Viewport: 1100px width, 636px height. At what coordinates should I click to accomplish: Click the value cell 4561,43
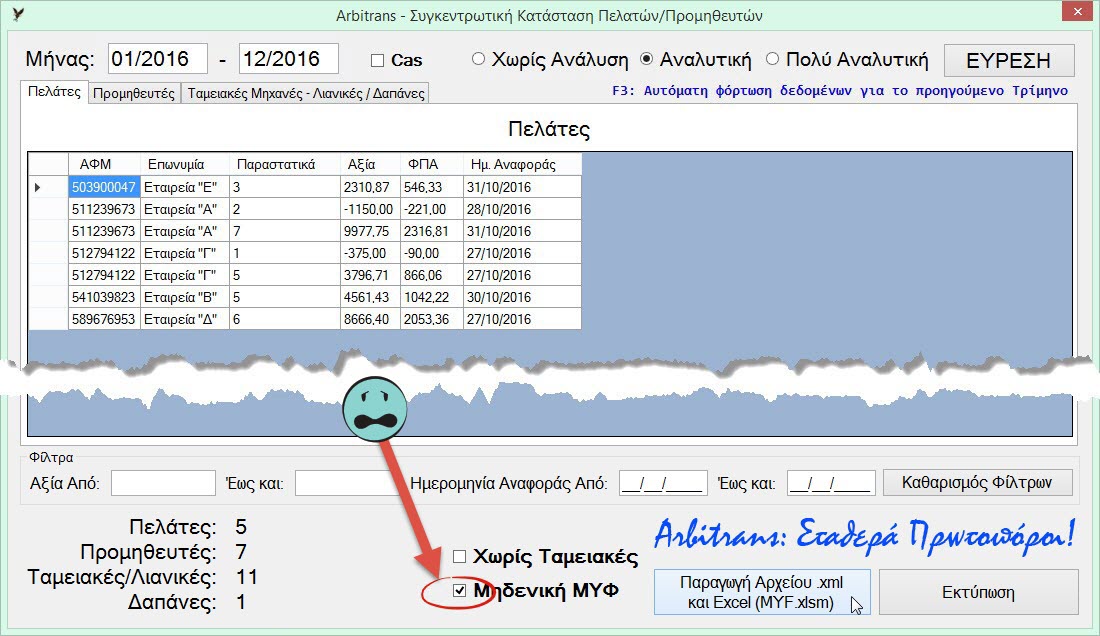pyautogui.click(x=370, y=297)
